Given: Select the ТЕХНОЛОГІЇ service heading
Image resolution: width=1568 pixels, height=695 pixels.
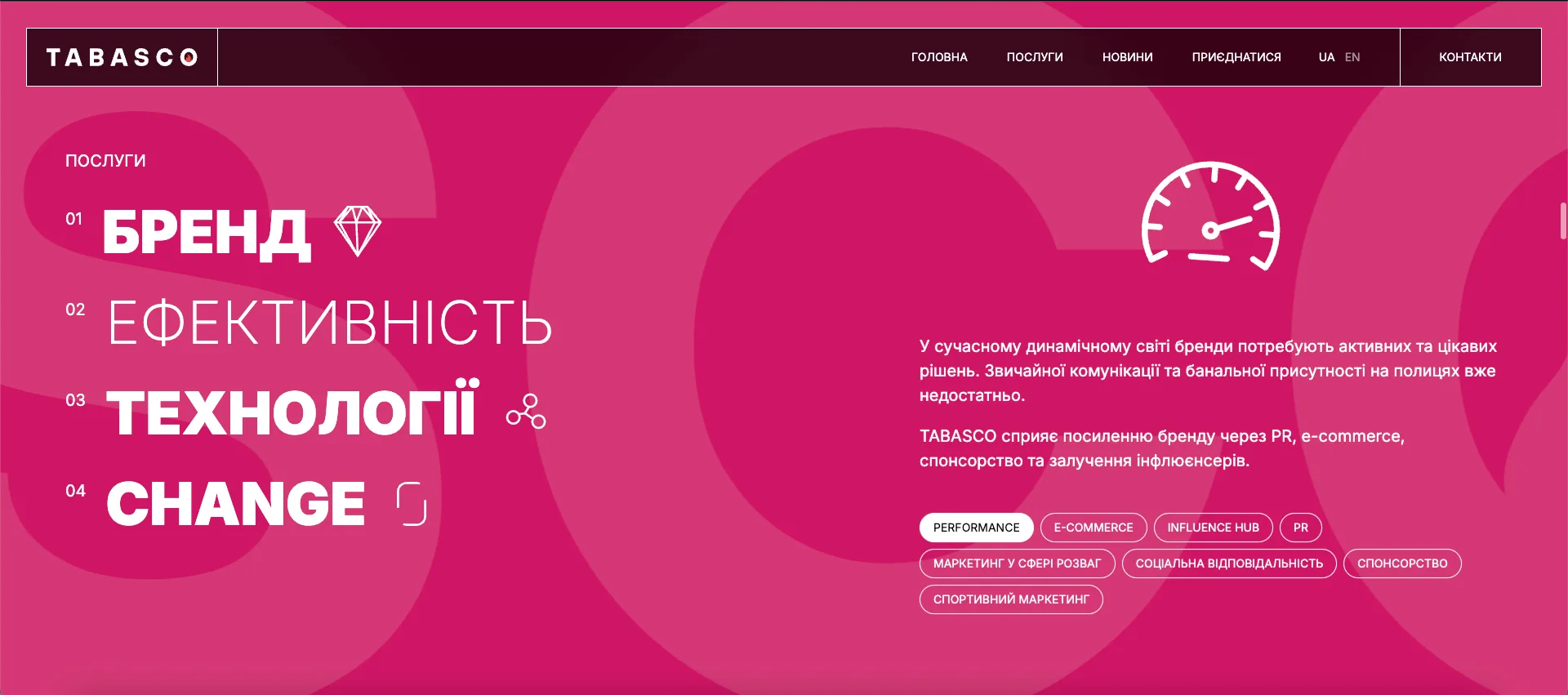Looking at the screenshot, I should coord(292,408).
